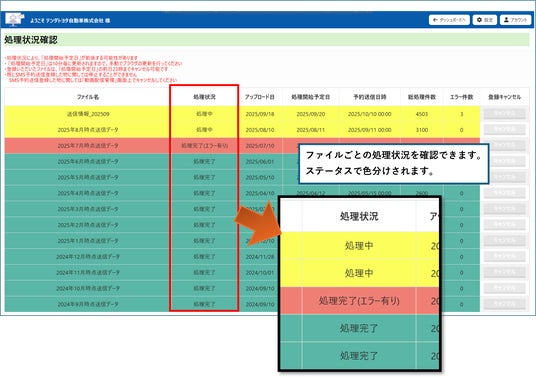Click cancel button for 2025年8月時点送信データ row
This screenshot has width=536, height=377.
pyautogui.click(x=505, y=130)
